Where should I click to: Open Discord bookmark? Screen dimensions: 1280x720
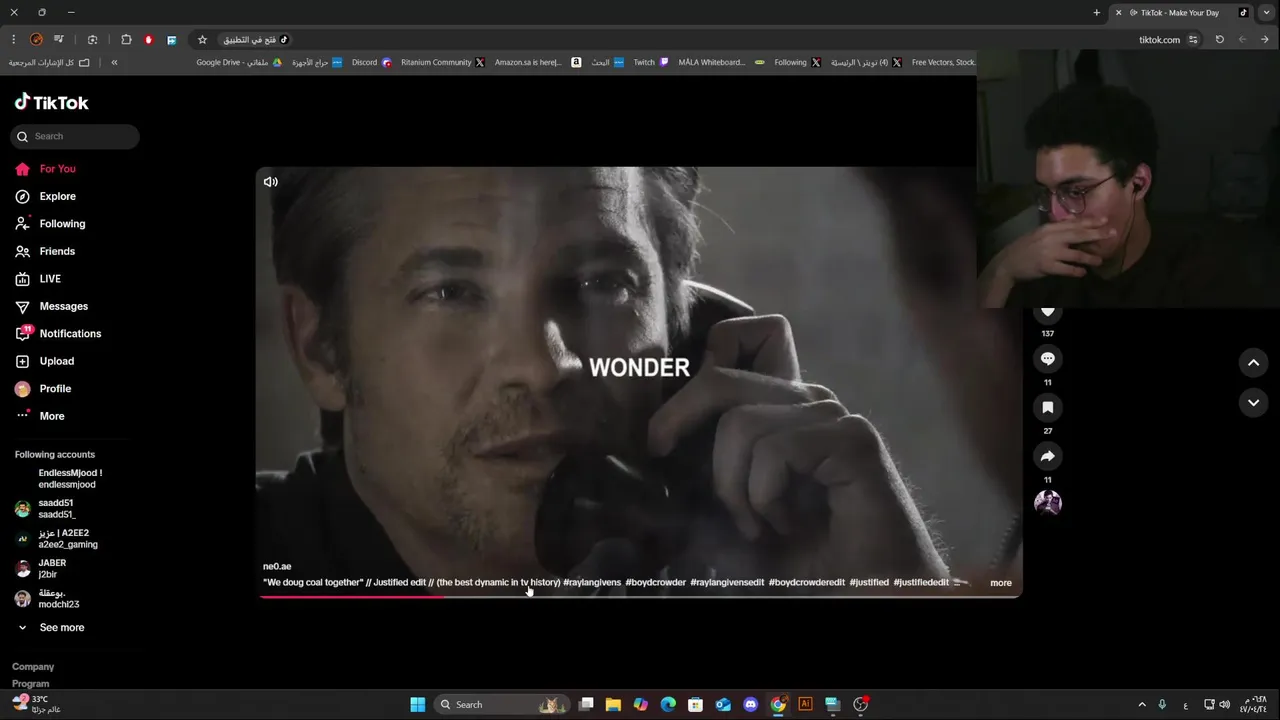point(372,62)
